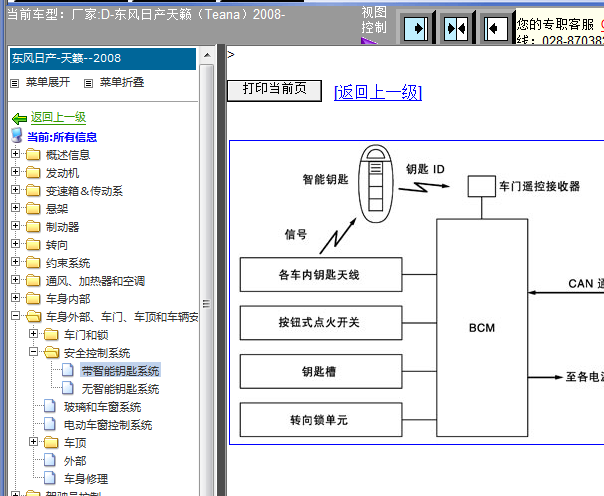Viewport: 604px width, 496px height.
Task: Expand the 约束系统 tree node
Action: (x=15, y=261)
